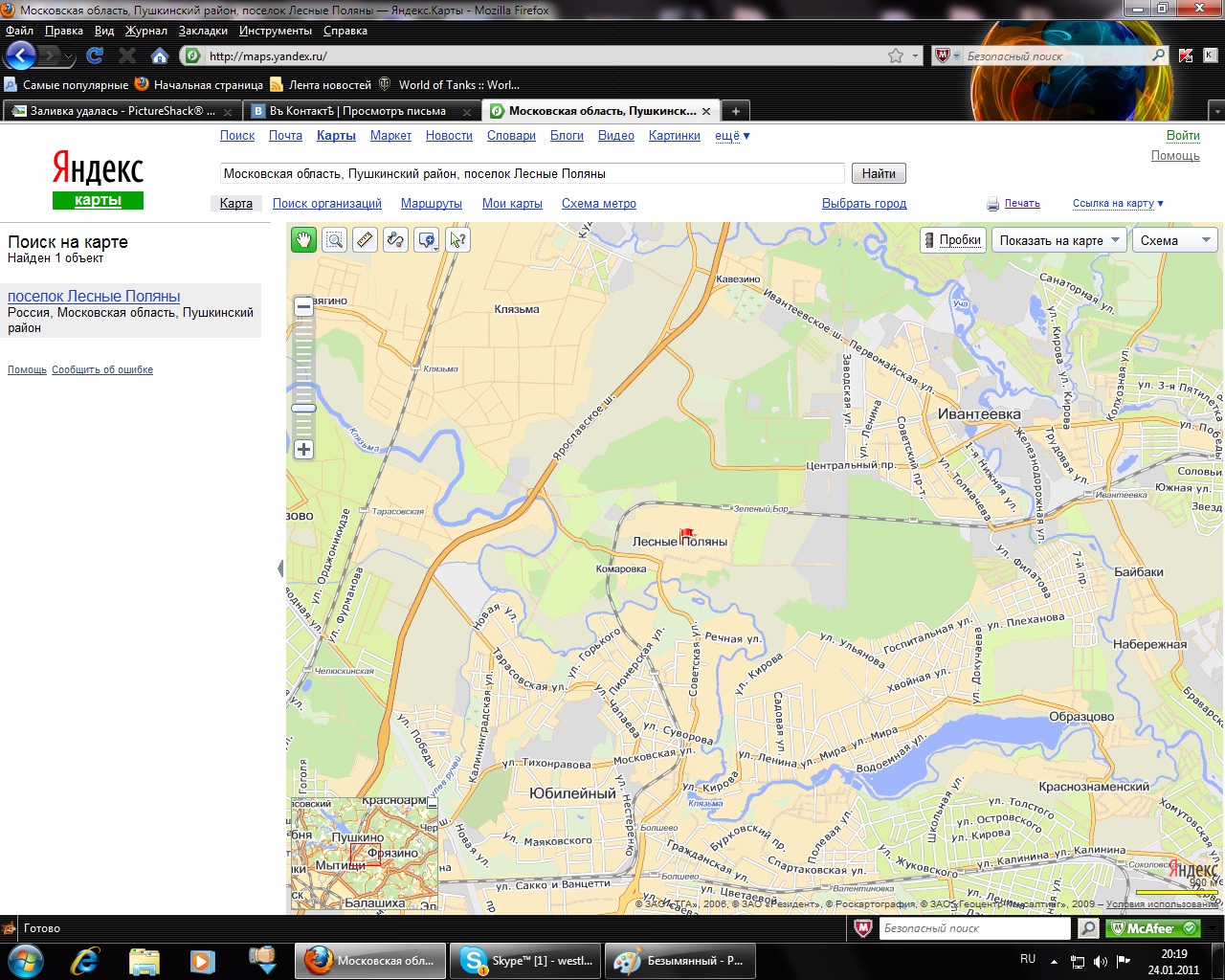The height and width of the screenshot is (980, 1225).
Task: Open the Поиск организаций tab
Action: click(x=327, y=204)
